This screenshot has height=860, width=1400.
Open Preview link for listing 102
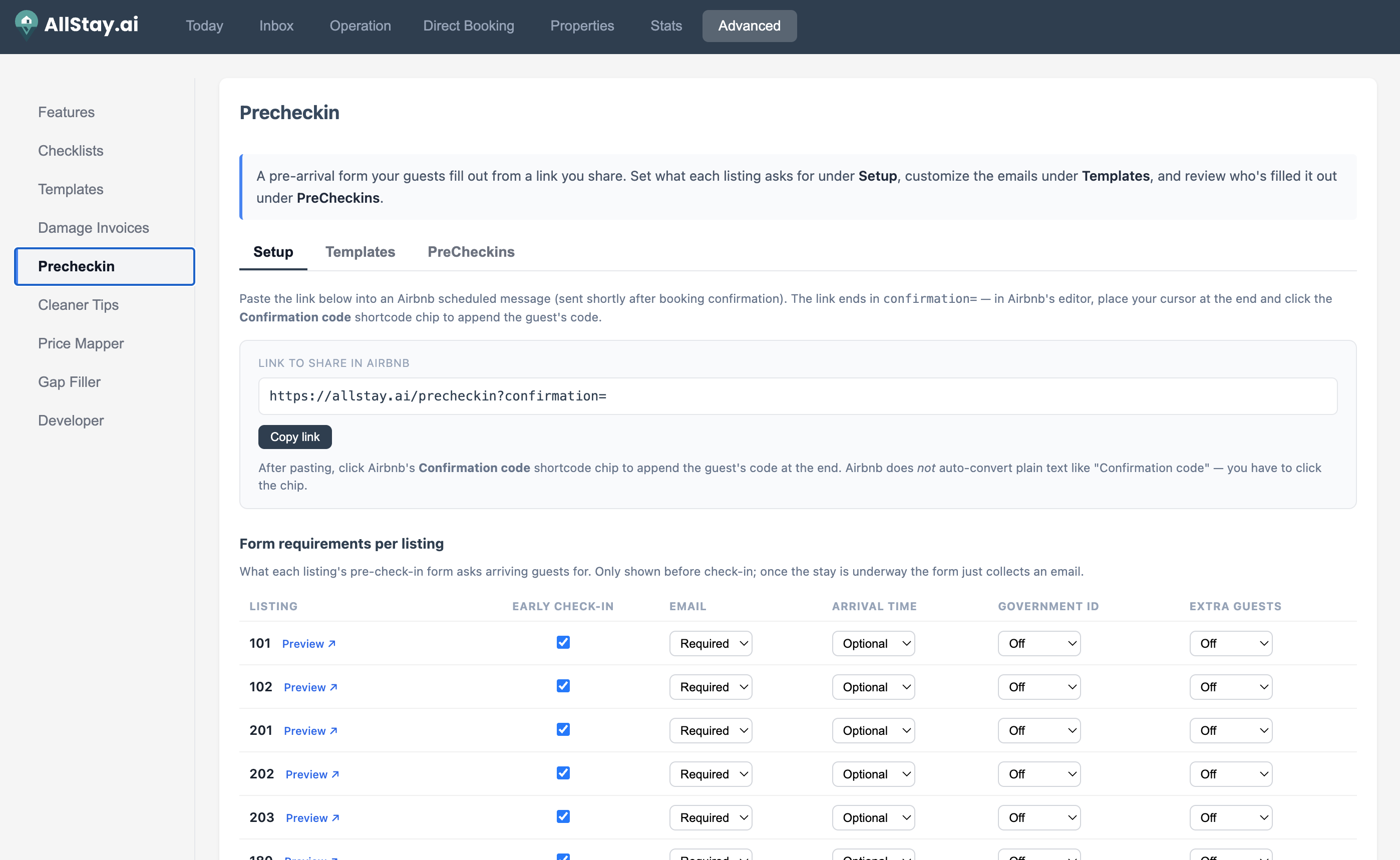[310, 687]
